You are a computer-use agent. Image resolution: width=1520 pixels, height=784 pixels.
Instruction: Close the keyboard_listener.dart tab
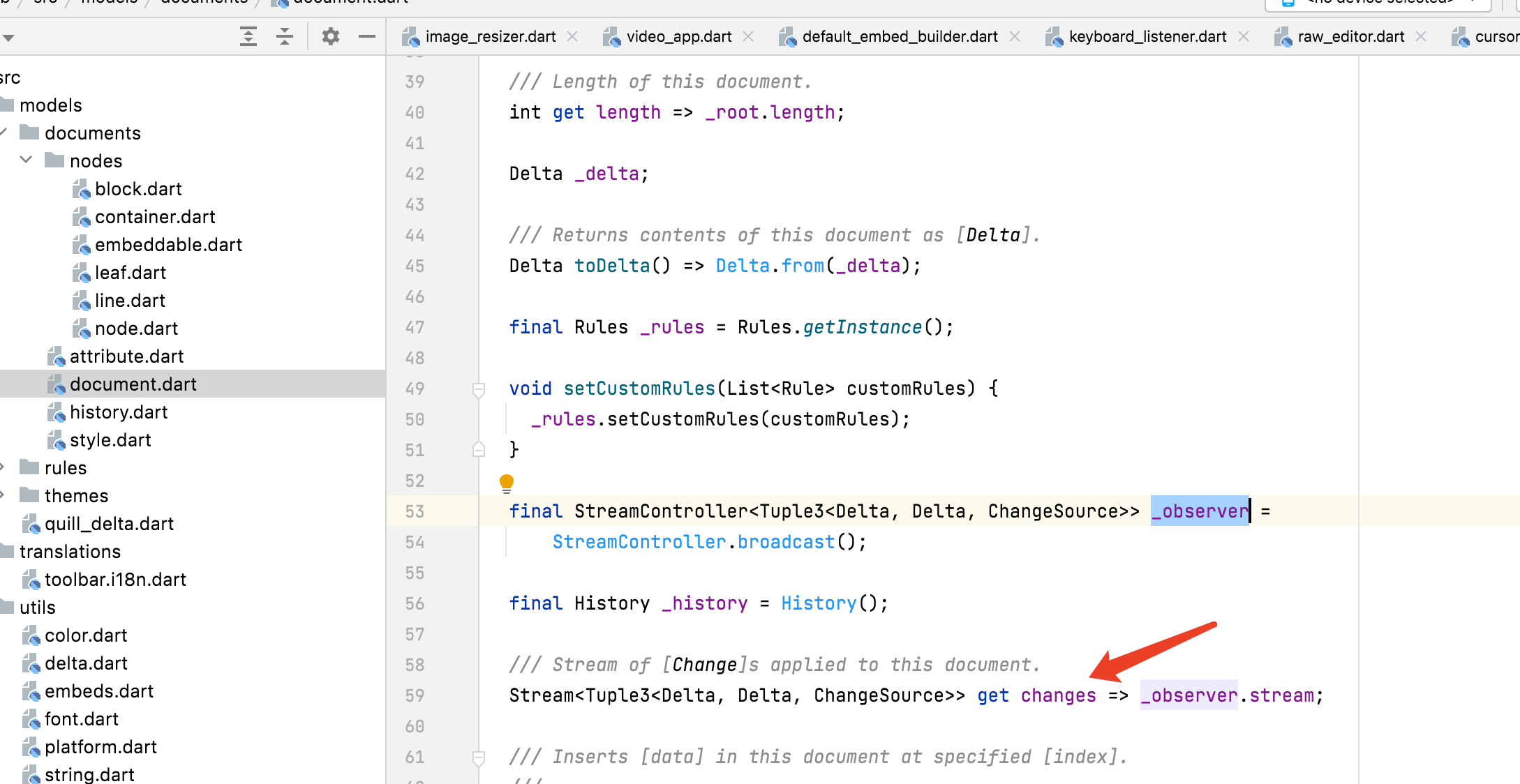(x=1243, y=36)
